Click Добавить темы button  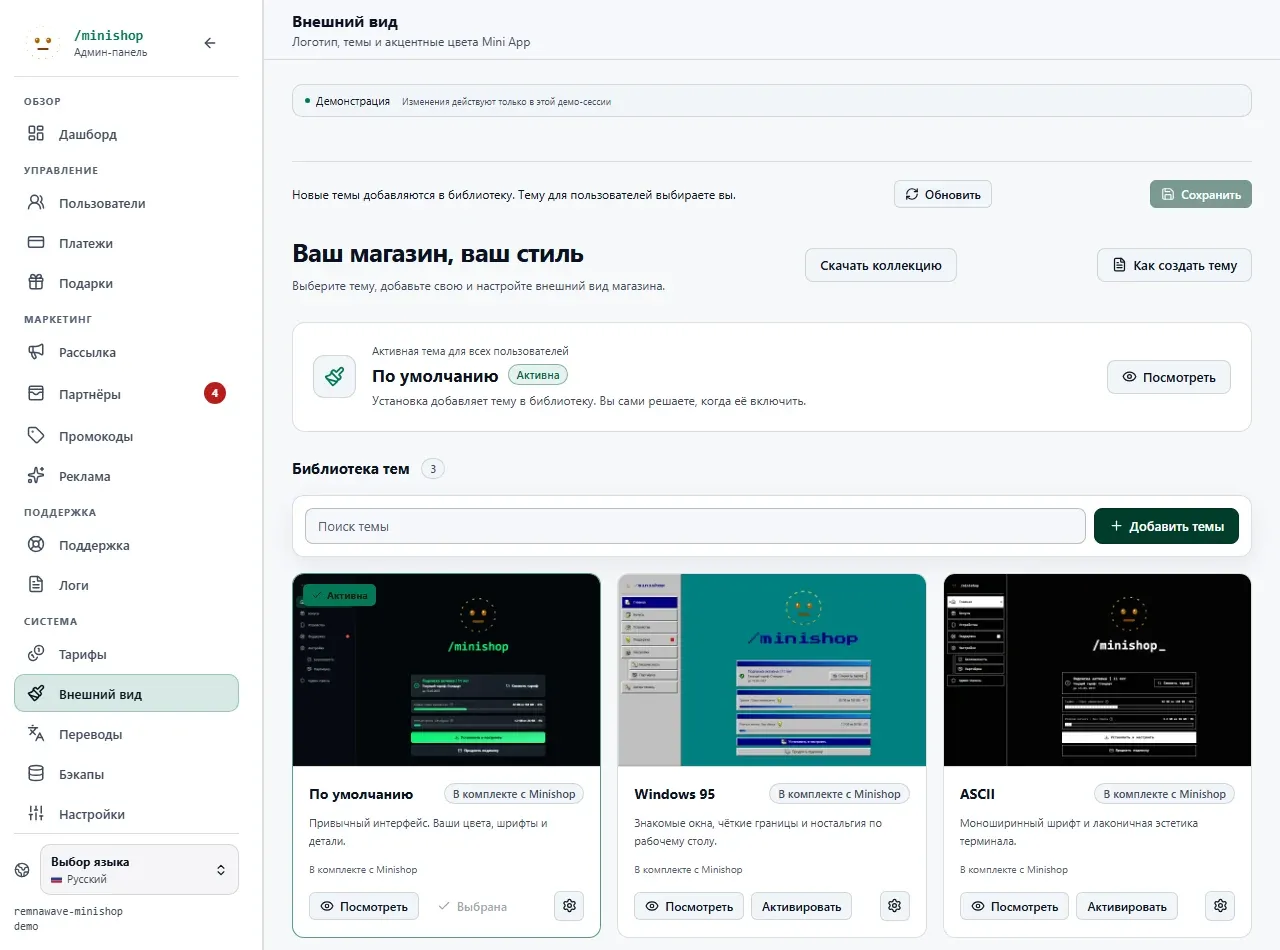[1167, 526]
